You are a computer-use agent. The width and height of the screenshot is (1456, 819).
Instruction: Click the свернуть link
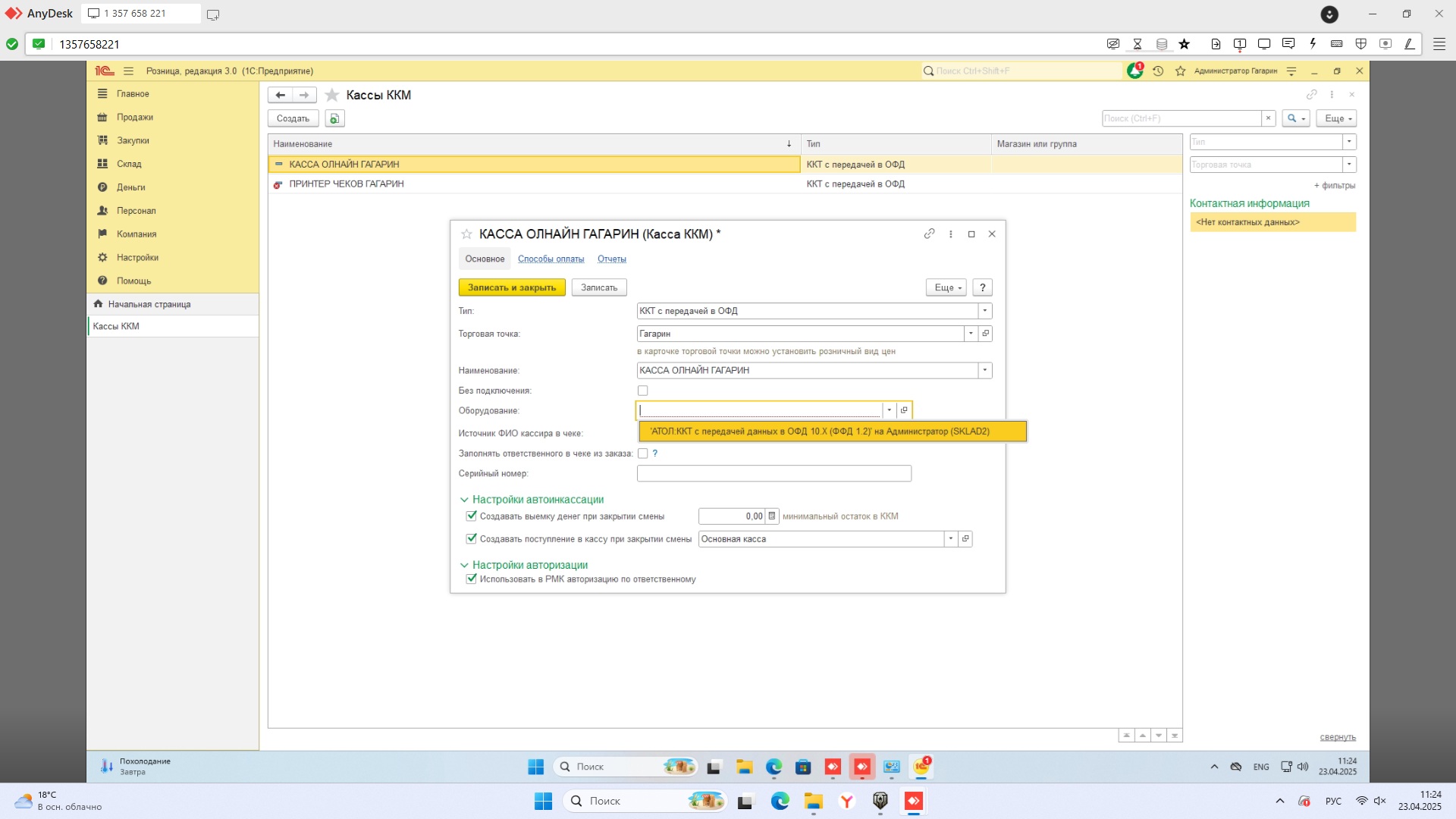[x=1338, y=737]
